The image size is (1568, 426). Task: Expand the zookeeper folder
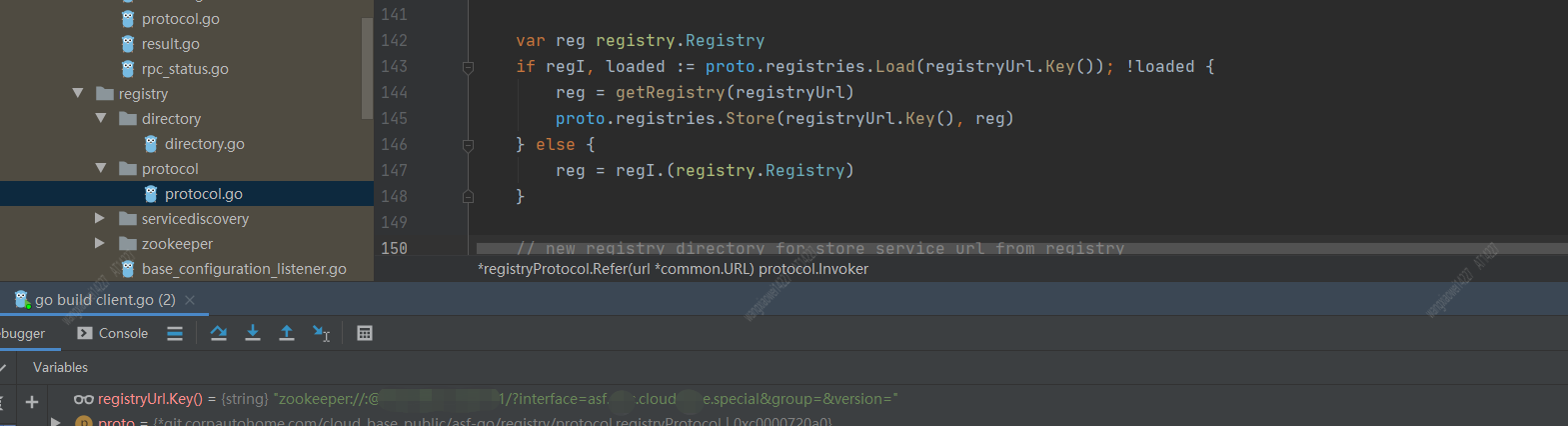click(100, 243)
